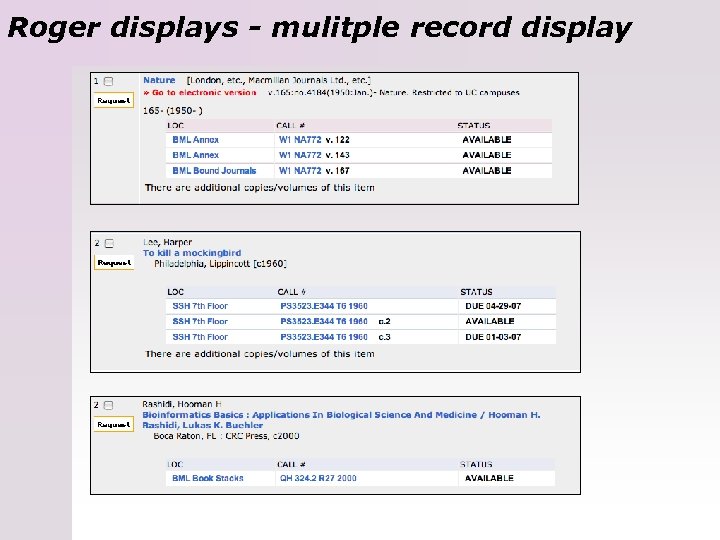
Task: Open SSH 7th Floor link for copy c.2
Action: pyautogui.click(x=200, y=321)
